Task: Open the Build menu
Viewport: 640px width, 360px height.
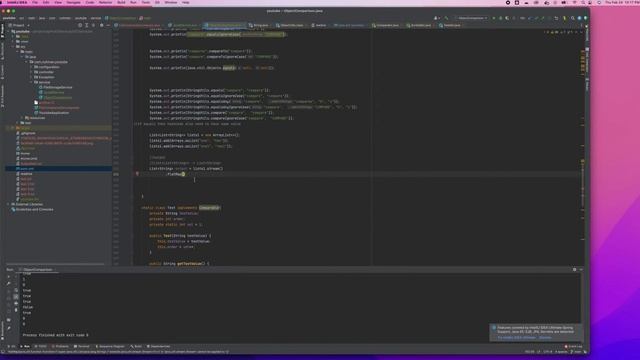Action: (121, 2)
